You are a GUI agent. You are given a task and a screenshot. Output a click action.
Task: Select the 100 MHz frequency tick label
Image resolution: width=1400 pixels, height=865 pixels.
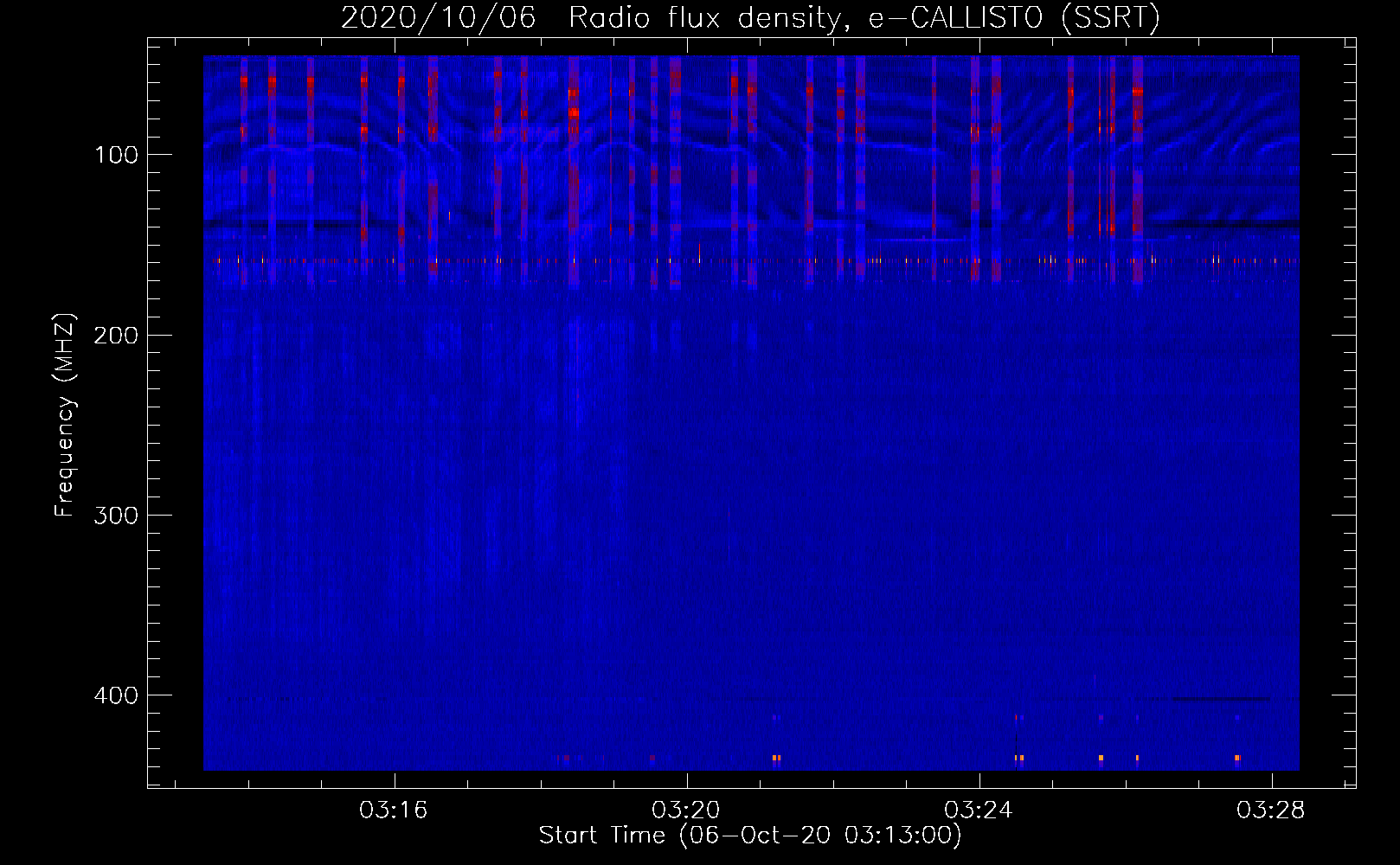point(116,155)
